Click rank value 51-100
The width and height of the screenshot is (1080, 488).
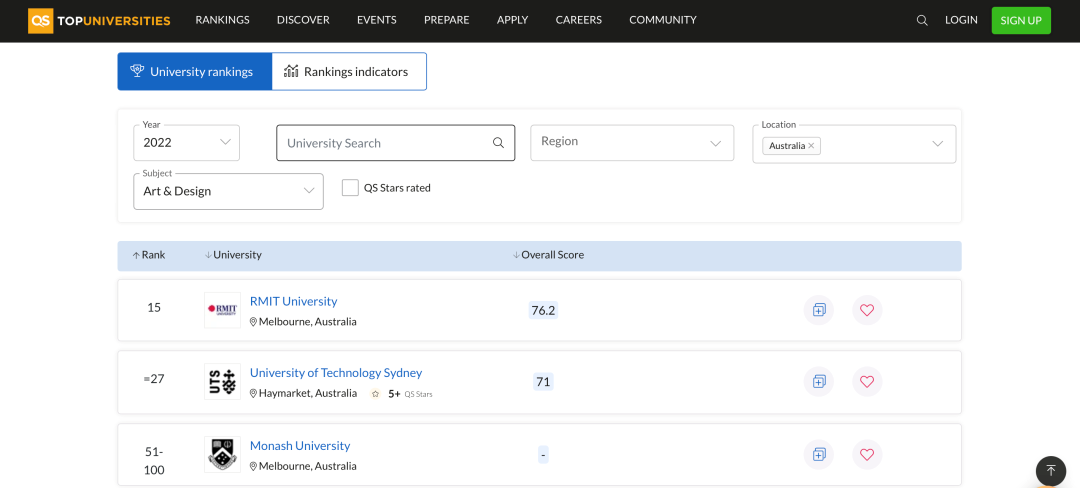click(x=154, y=461)
